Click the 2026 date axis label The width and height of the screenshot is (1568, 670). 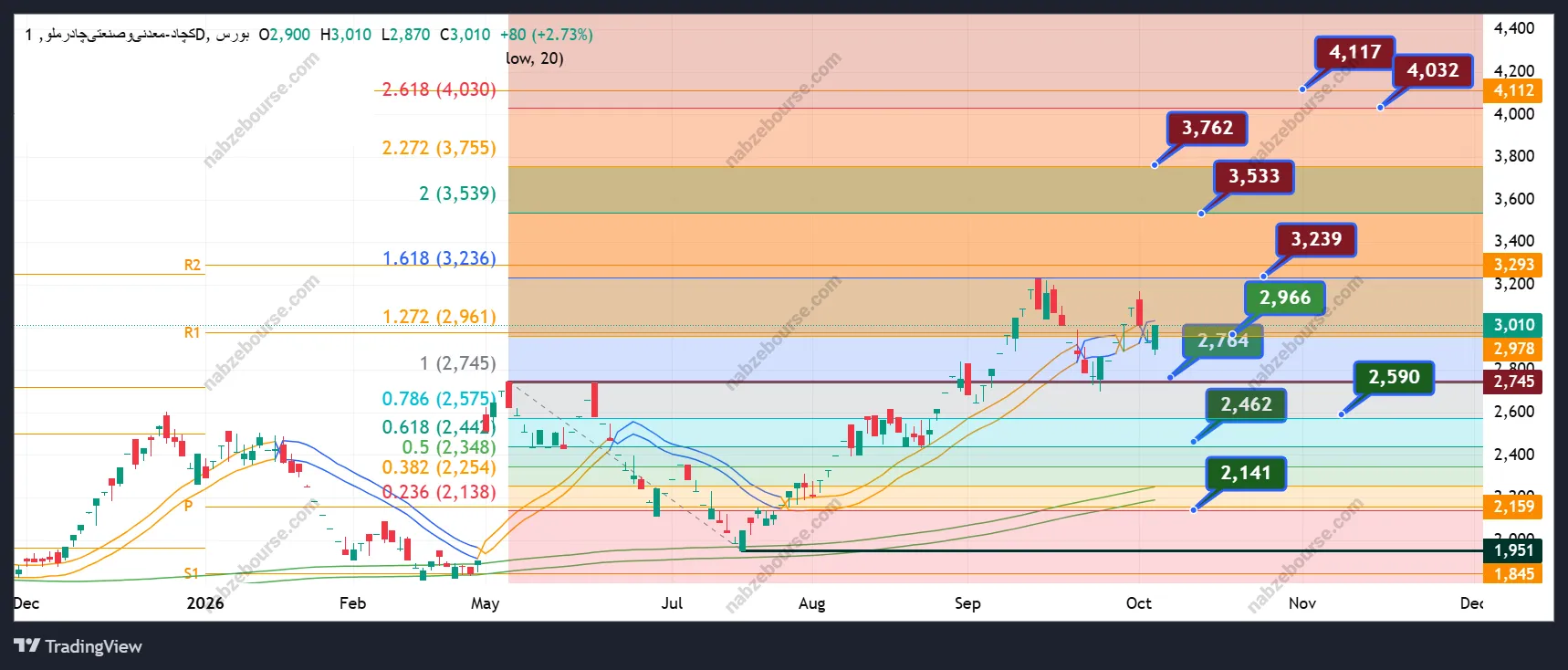tap(205, 603)
